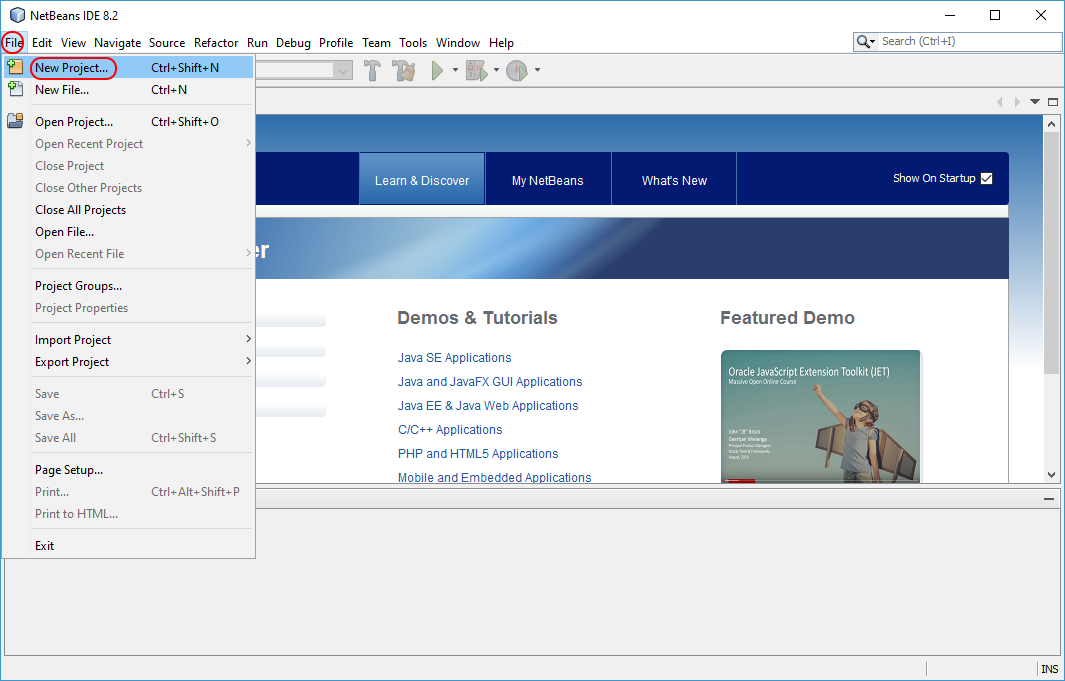Open the Java SE Applications link
Viewport: 1065px width, 681px height.
click(454, 358)
